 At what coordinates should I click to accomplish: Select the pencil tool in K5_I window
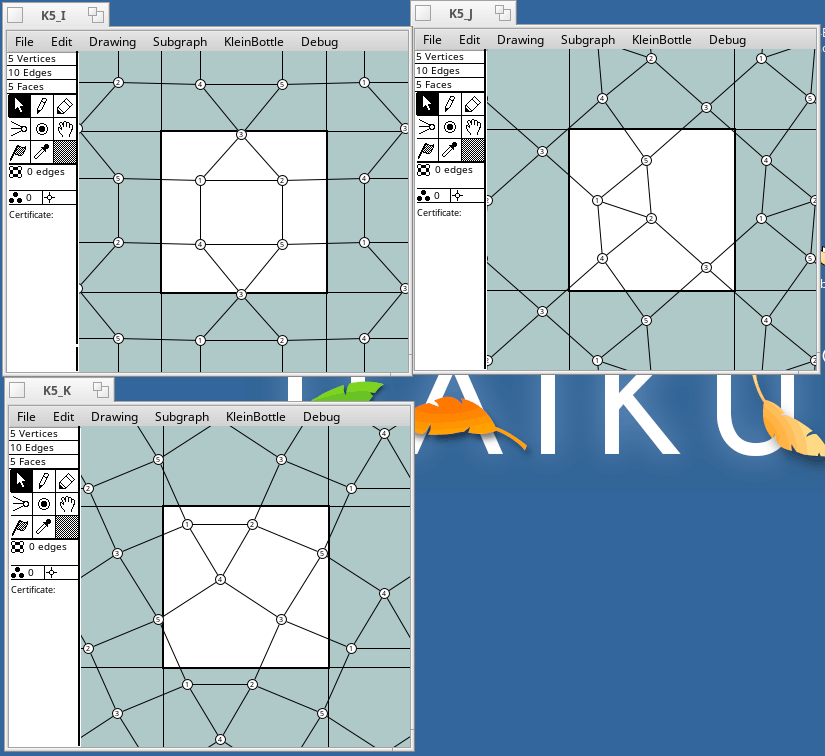[42, 105]
